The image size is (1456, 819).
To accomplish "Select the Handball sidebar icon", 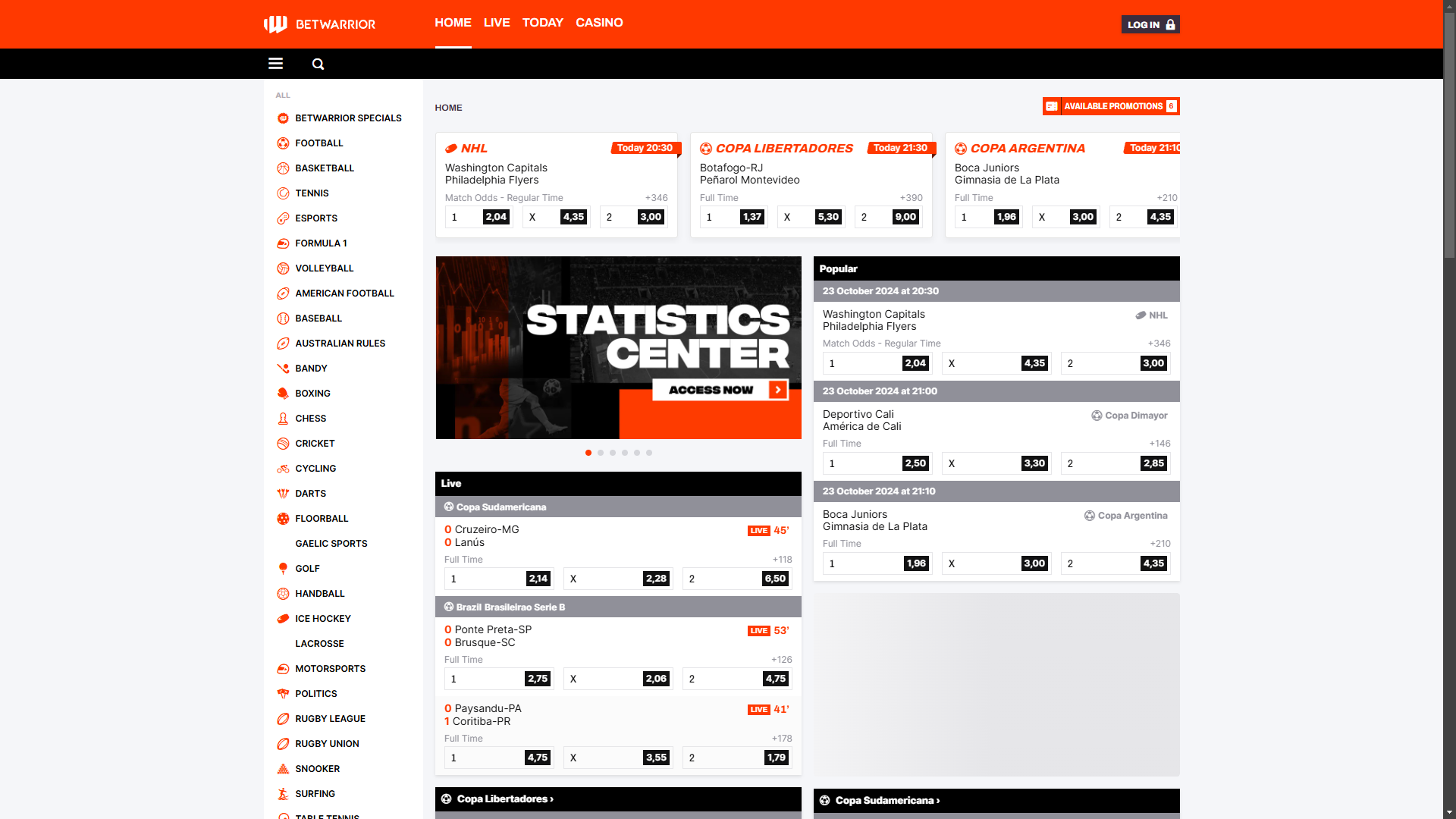I will [x=283, y=594].
